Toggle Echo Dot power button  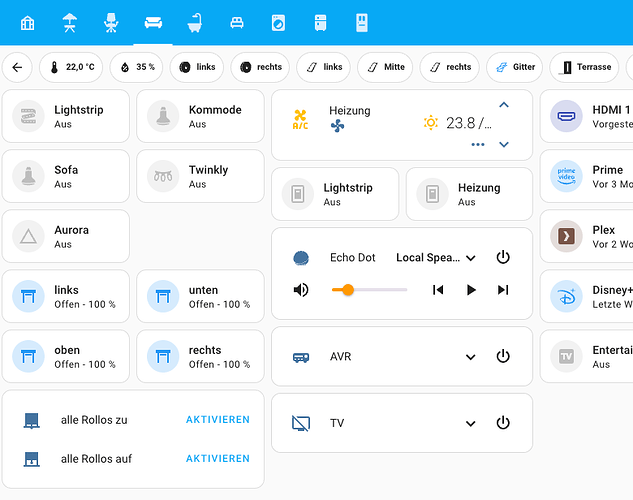pyautogui.click(x=503, y=258)
